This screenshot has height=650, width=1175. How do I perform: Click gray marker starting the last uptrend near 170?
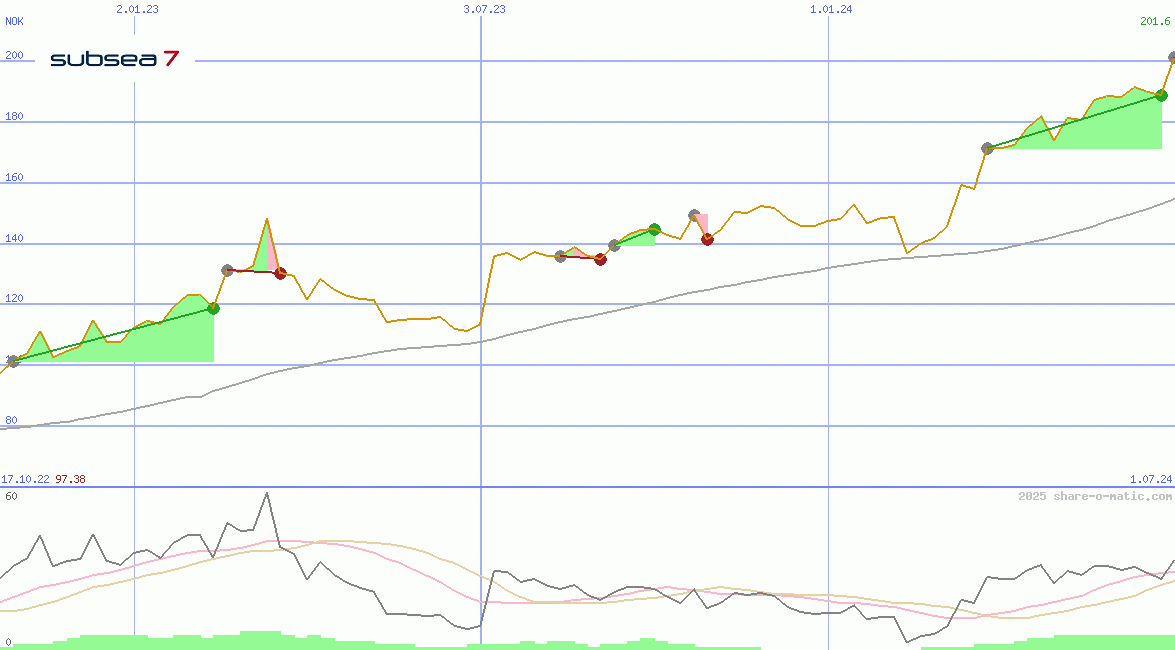(x=987, y=148)
